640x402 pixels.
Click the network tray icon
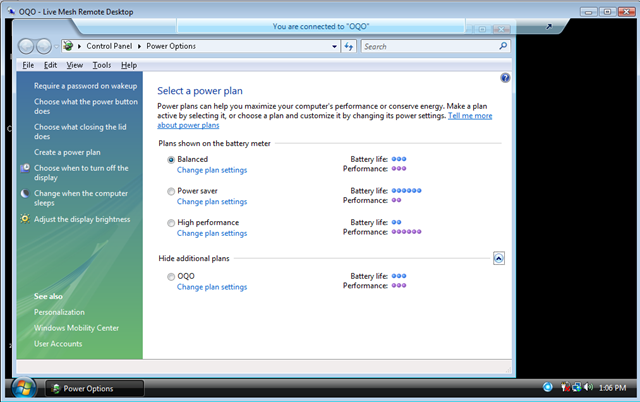tap(577, 387)
